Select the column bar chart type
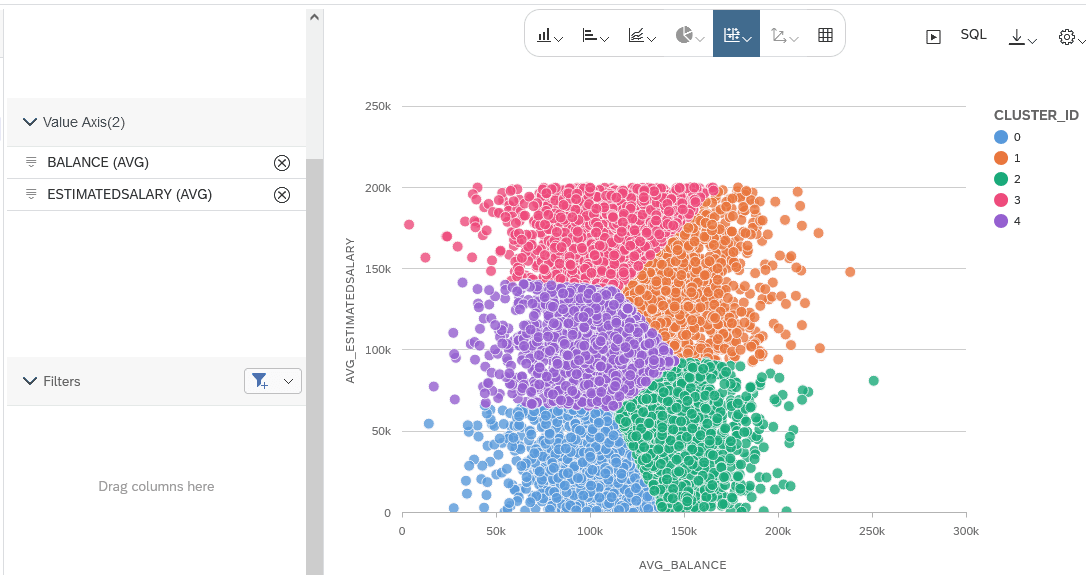The image size is (1086, 575). click(544, 35)
